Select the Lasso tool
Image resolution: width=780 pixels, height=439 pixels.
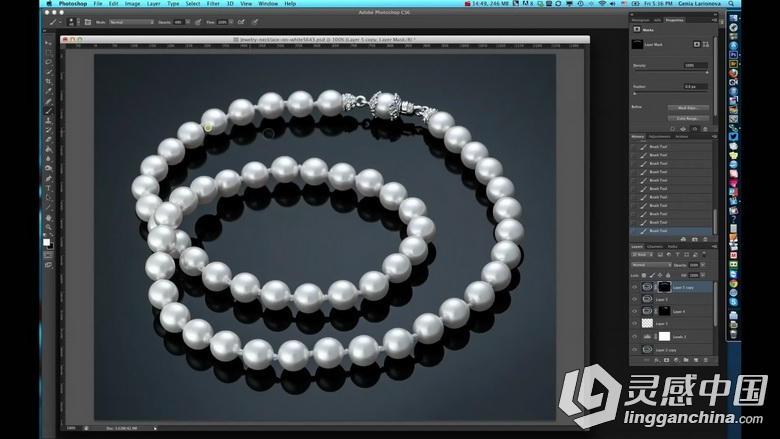(48, 62)
